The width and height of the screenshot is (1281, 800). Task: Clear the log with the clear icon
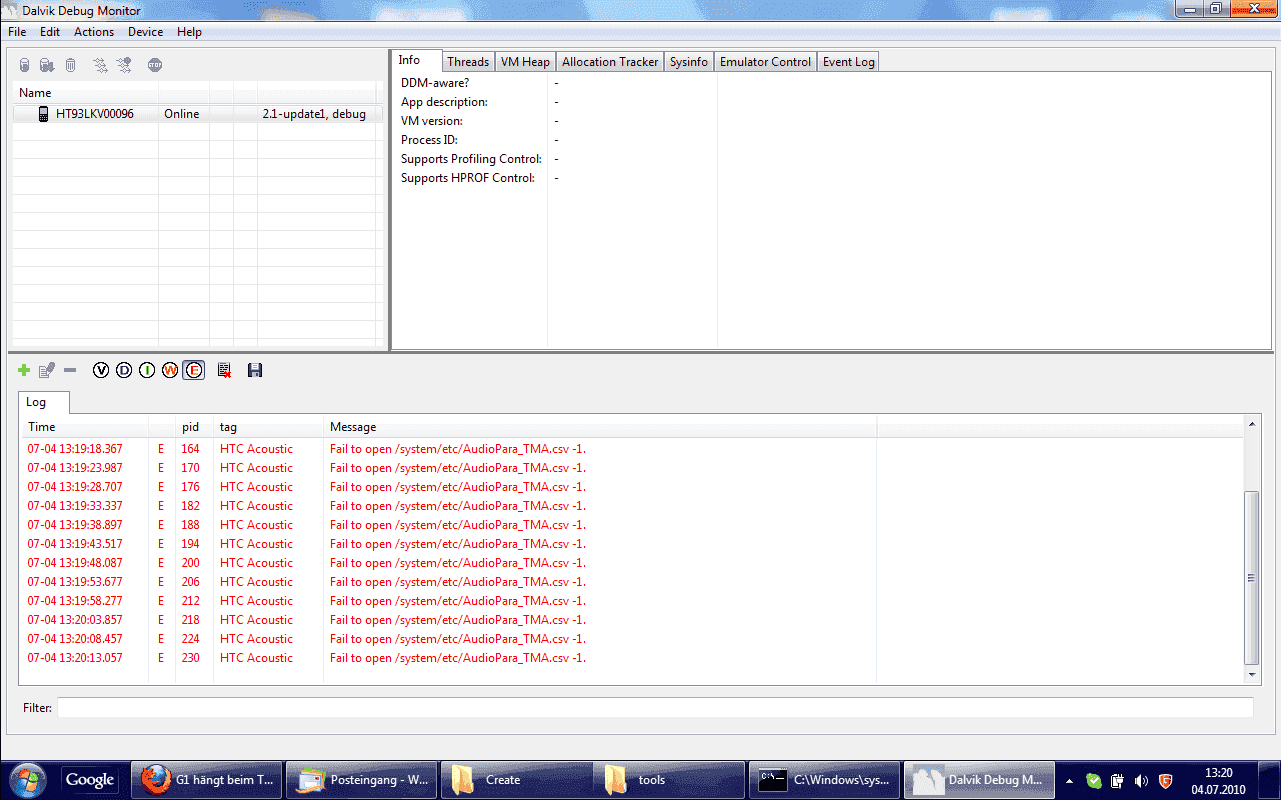224,370
